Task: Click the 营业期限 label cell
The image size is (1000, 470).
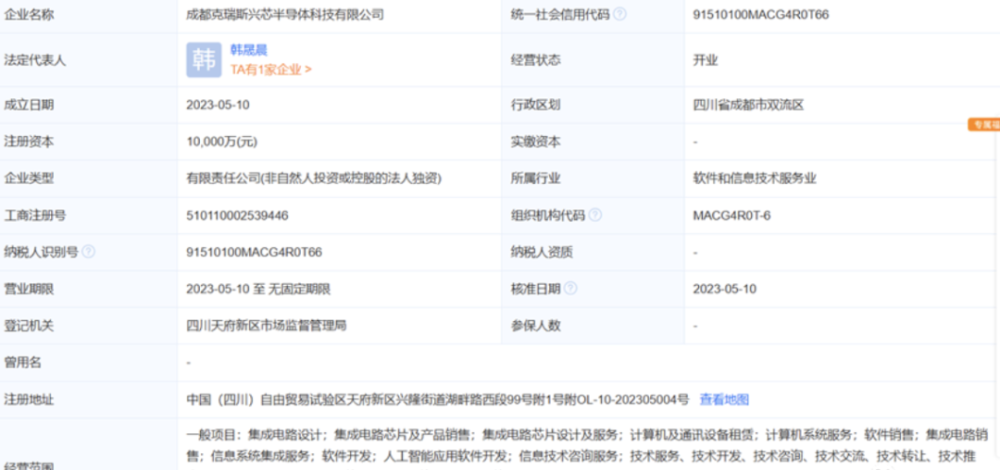Action: [x=89, y=289]
